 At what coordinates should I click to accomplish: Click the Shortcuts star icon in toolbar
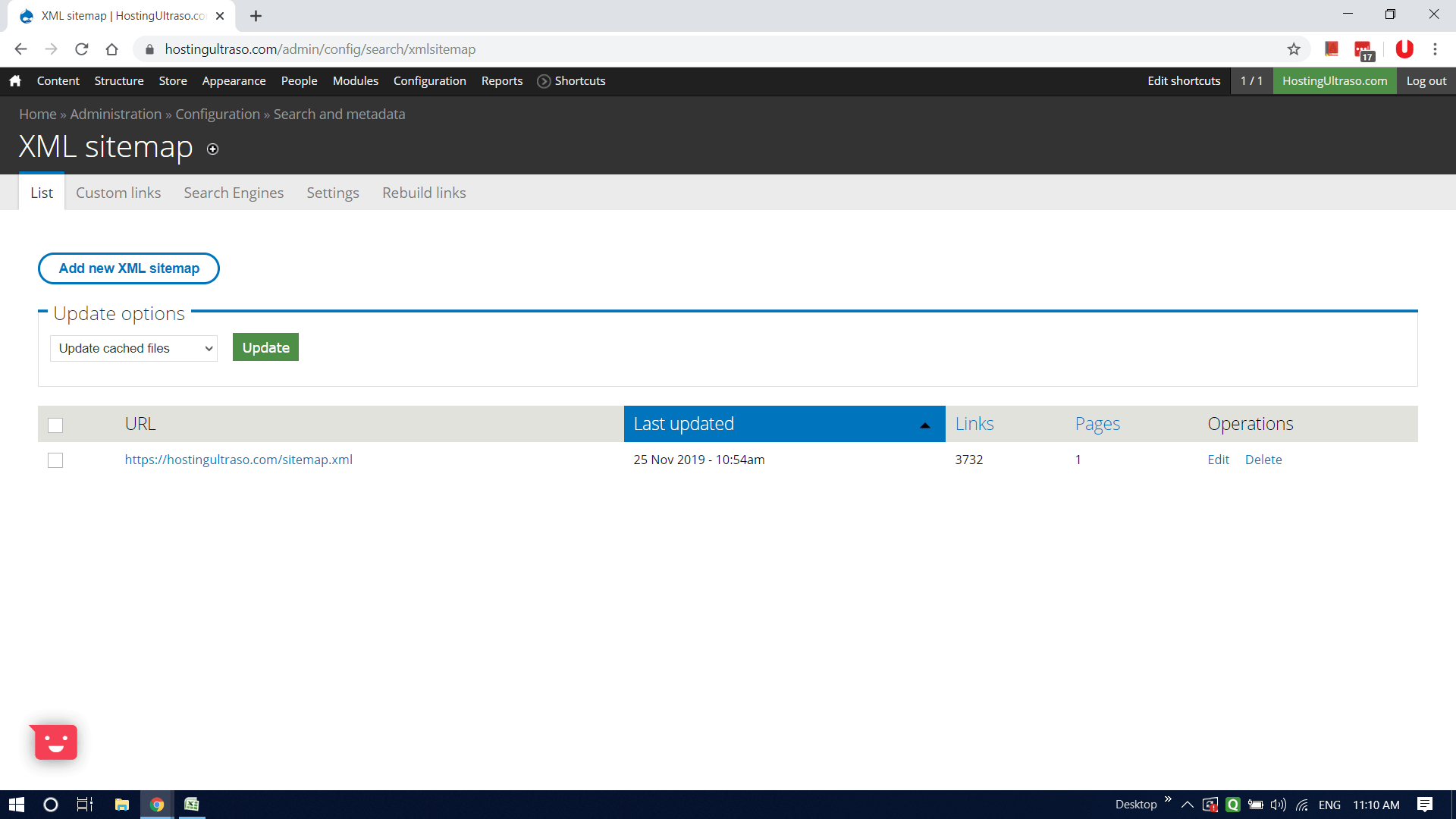point(543,81)
